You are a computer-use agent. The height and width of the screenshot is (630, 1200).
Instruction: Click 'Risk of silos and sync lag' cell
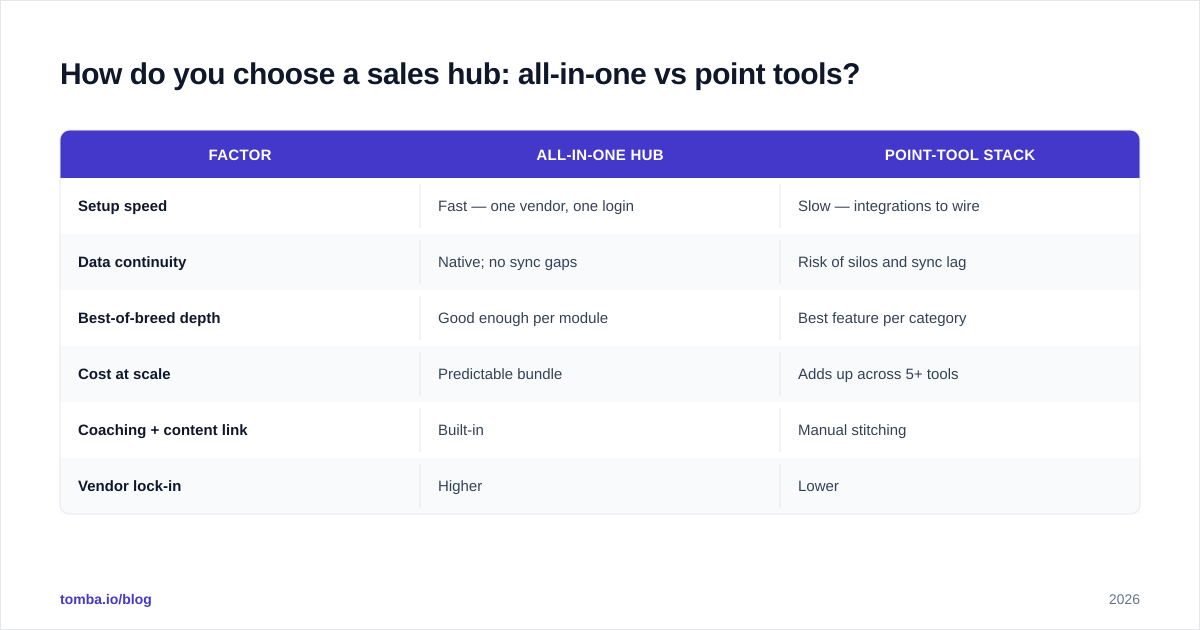click(x=882, y=262)
